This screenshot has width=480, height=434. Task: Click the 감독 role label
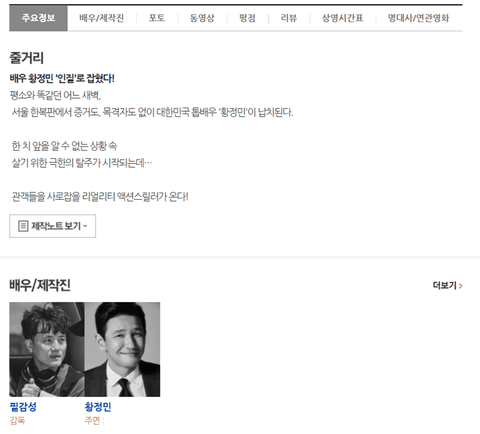coord(17,421)
